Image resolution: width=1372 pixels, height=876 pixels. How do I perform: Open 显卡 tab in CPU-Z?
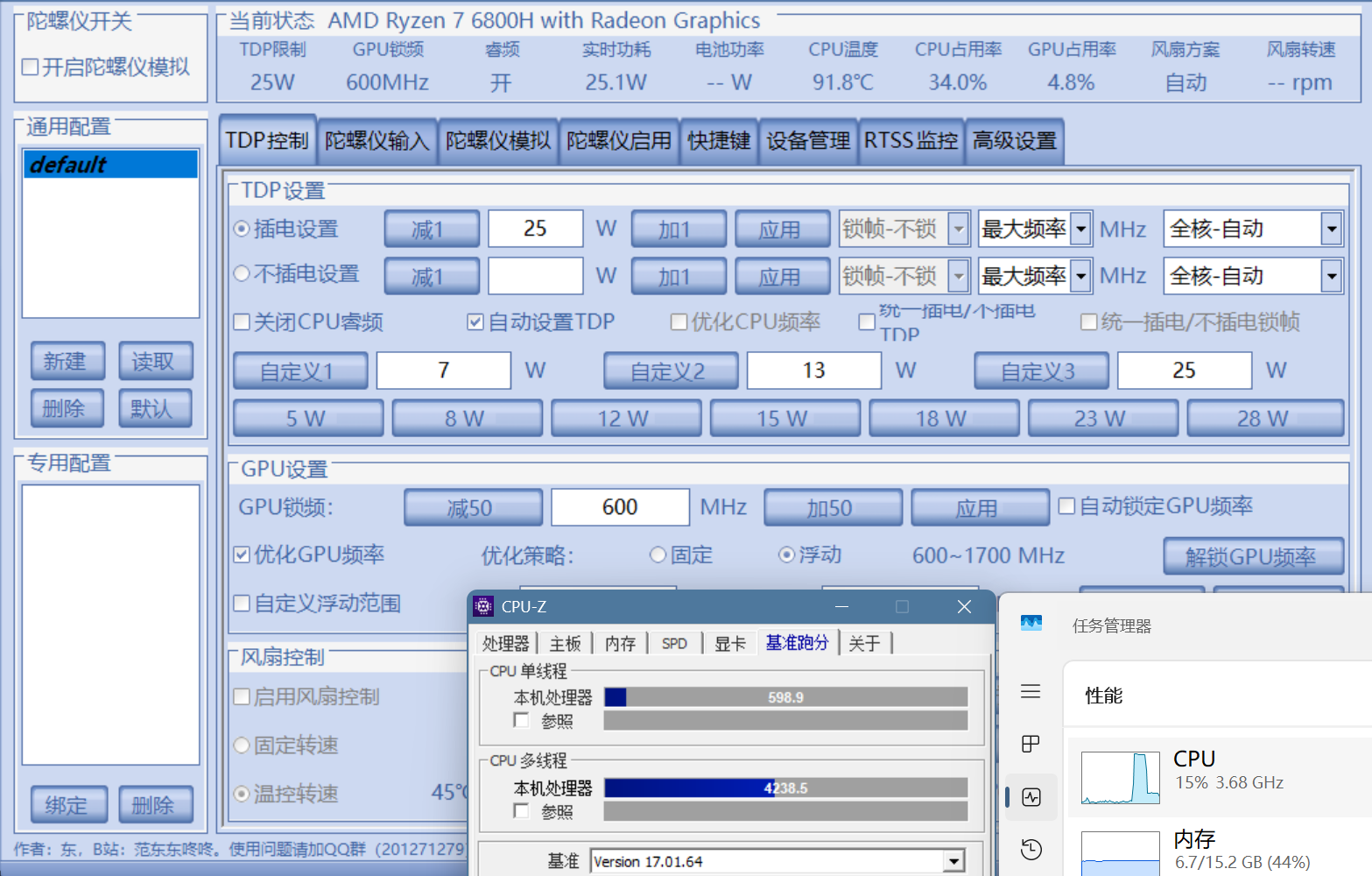click(x=730, y=644)
